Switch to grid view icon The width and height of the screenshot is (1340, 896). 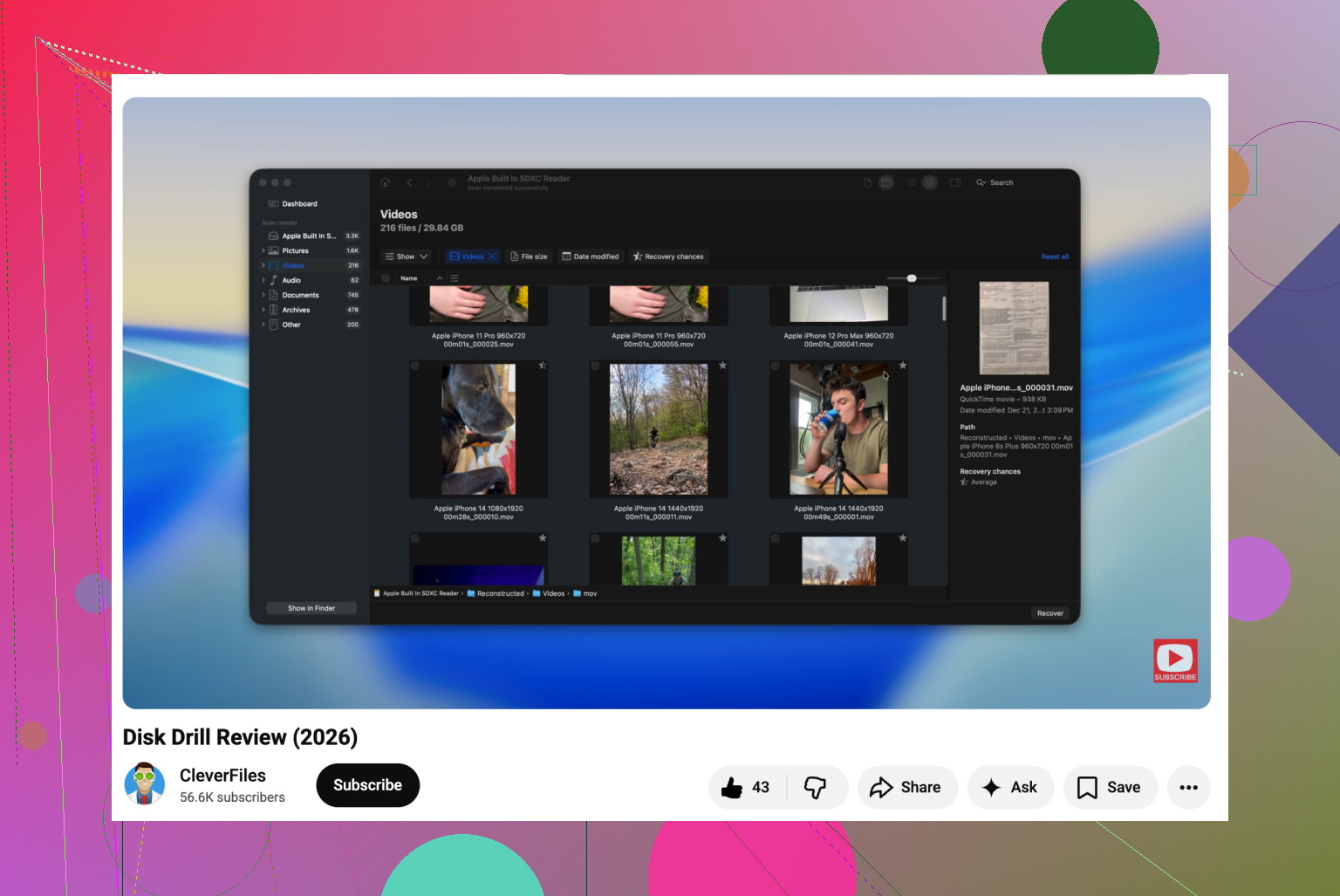click(930, 182)
